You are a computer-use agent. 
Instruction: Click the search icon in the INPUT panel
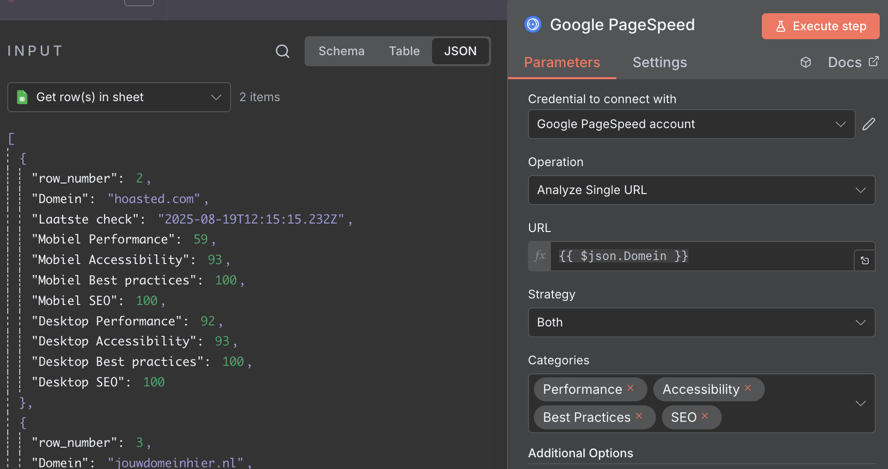click(282, 52)
